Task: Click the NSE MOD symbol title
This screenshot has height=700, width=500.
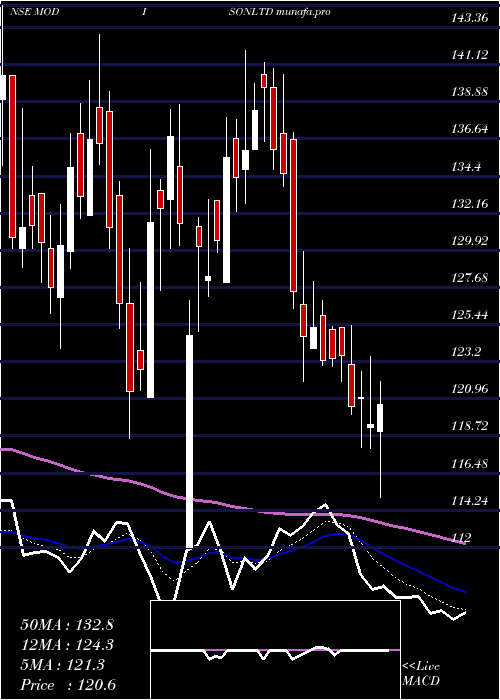Action: click(x=34, y=12)
